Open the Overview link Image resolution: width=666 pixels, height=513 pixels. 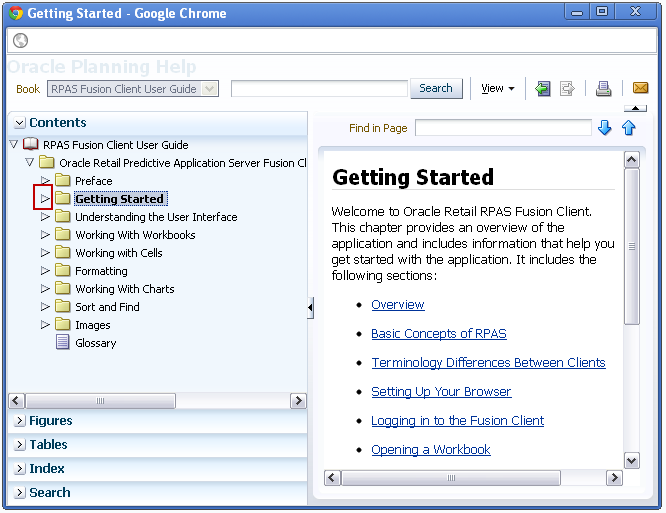coord(398,305)
